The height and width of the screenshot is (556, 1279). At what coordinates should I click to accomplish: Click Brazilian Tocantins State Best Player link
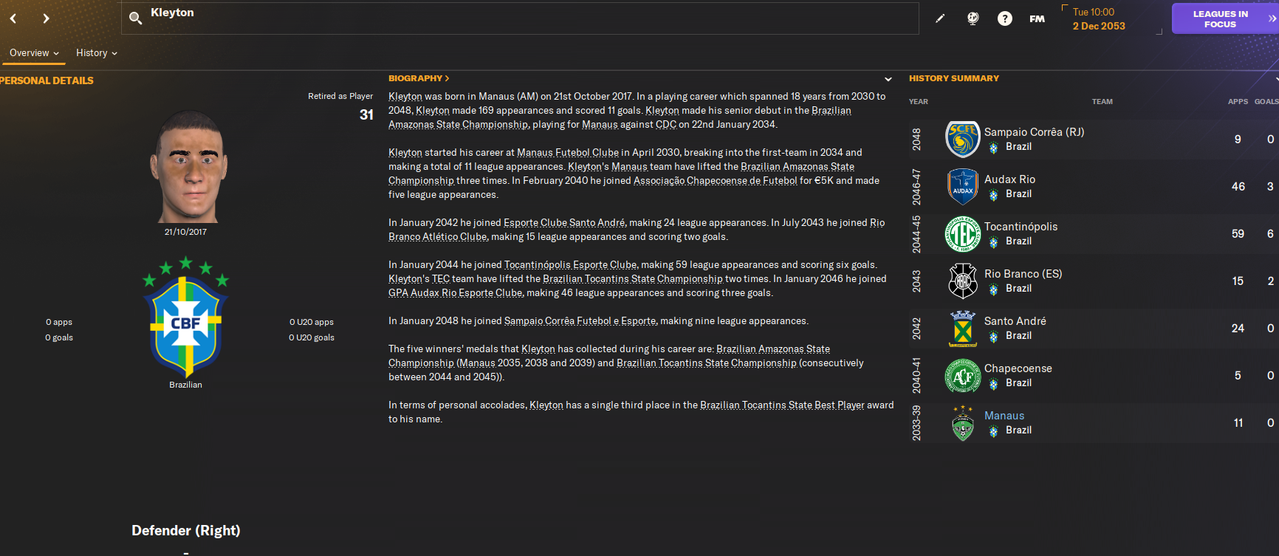pos(781,405)
